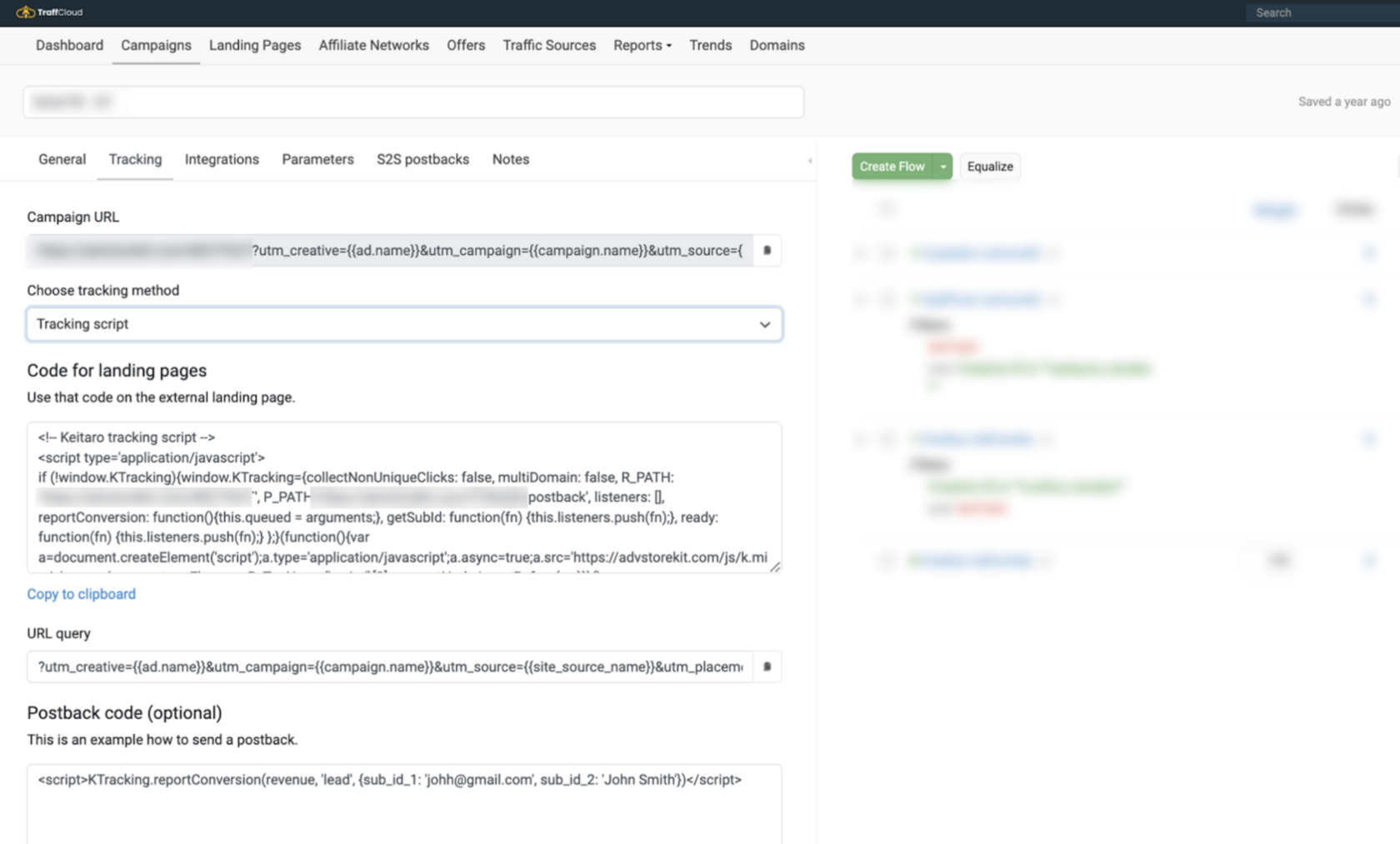Focus the top Search field

pyautogui.click(x=1322, y=12)
